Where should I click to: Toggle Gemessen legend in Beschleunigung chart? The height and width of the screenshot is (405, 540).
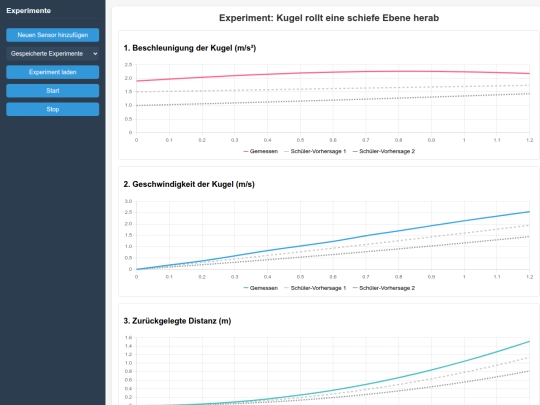[x=260, y=151]
